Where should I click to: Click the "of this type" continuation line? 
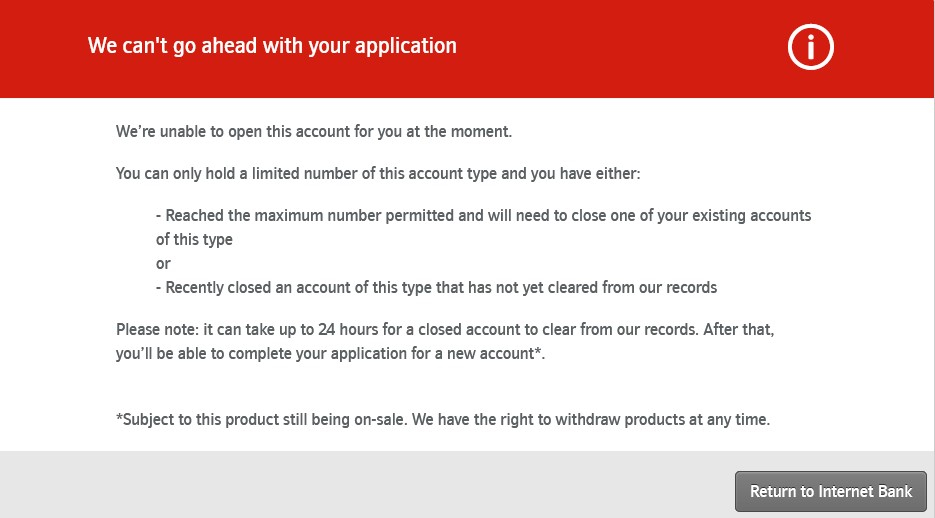point(194,240)
